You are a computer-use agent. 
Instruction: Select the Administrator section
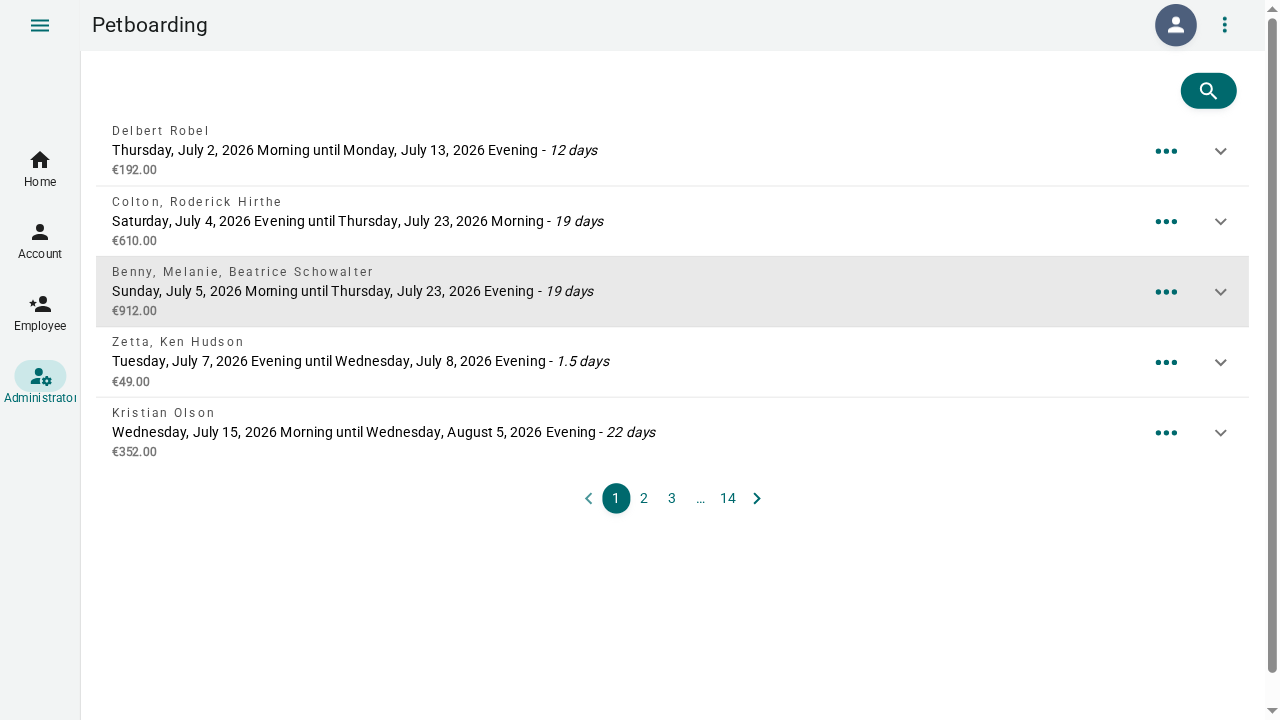(x=40, y=385)
